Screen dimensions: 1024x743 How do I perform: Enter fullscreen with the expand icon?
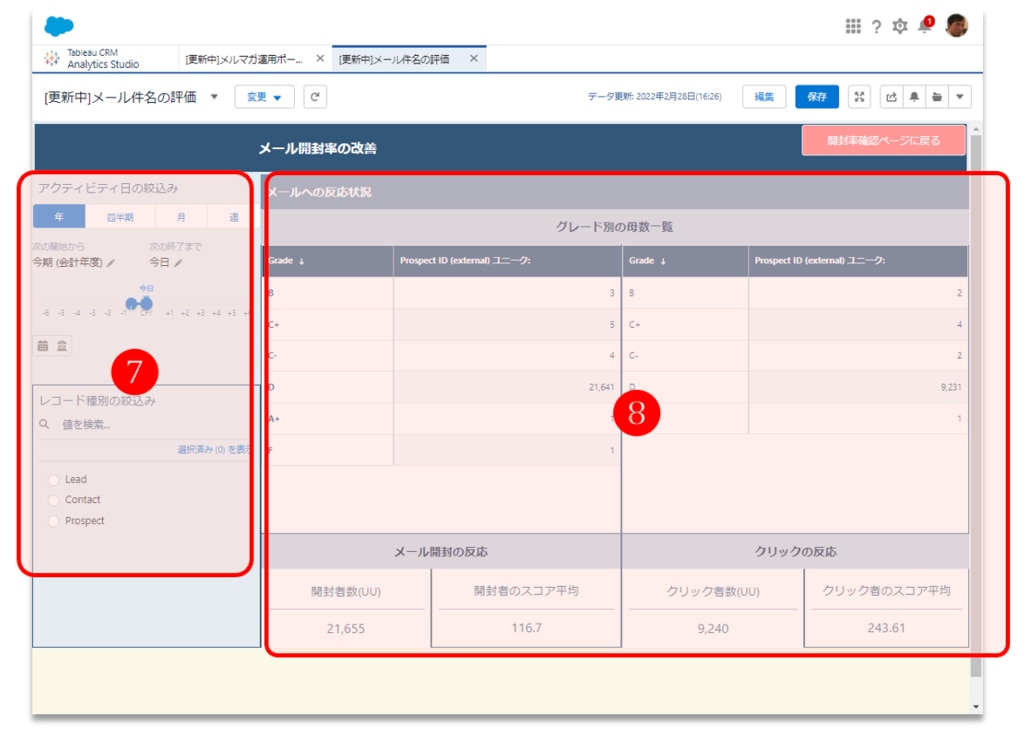(x=860, y=96)
